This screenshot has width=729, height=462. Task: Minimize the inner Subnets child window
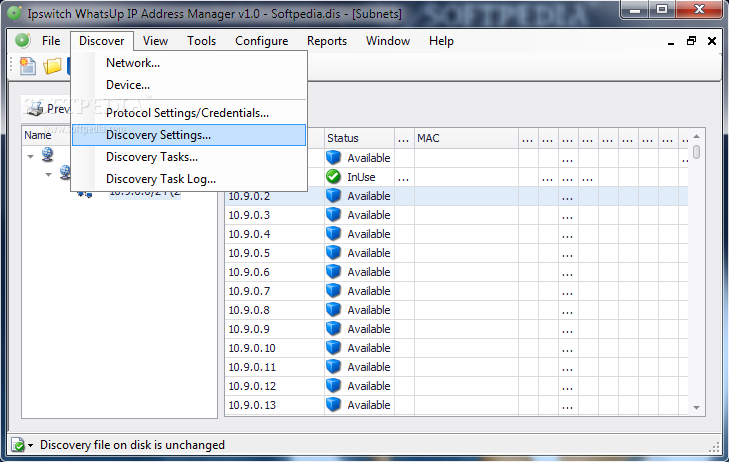point(671,42)
